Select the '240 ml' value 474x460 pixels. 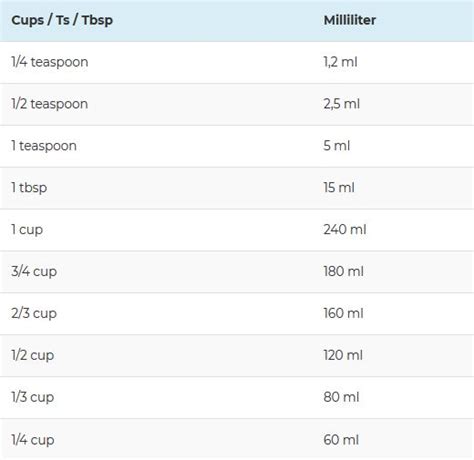(345, 229)
